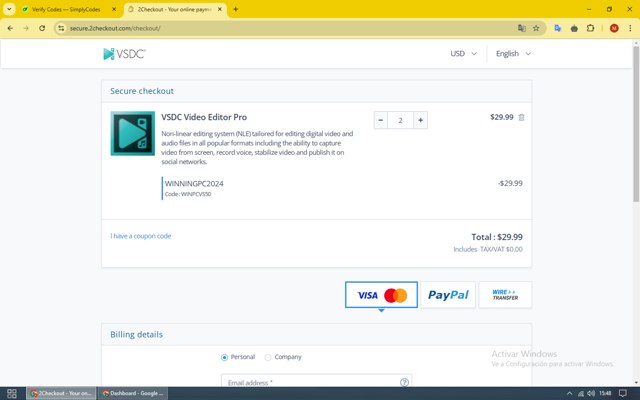The image size is (640, 400).
Task: Click the WINNINGPC2024 promotion text
Action: (x=194, y=184)
